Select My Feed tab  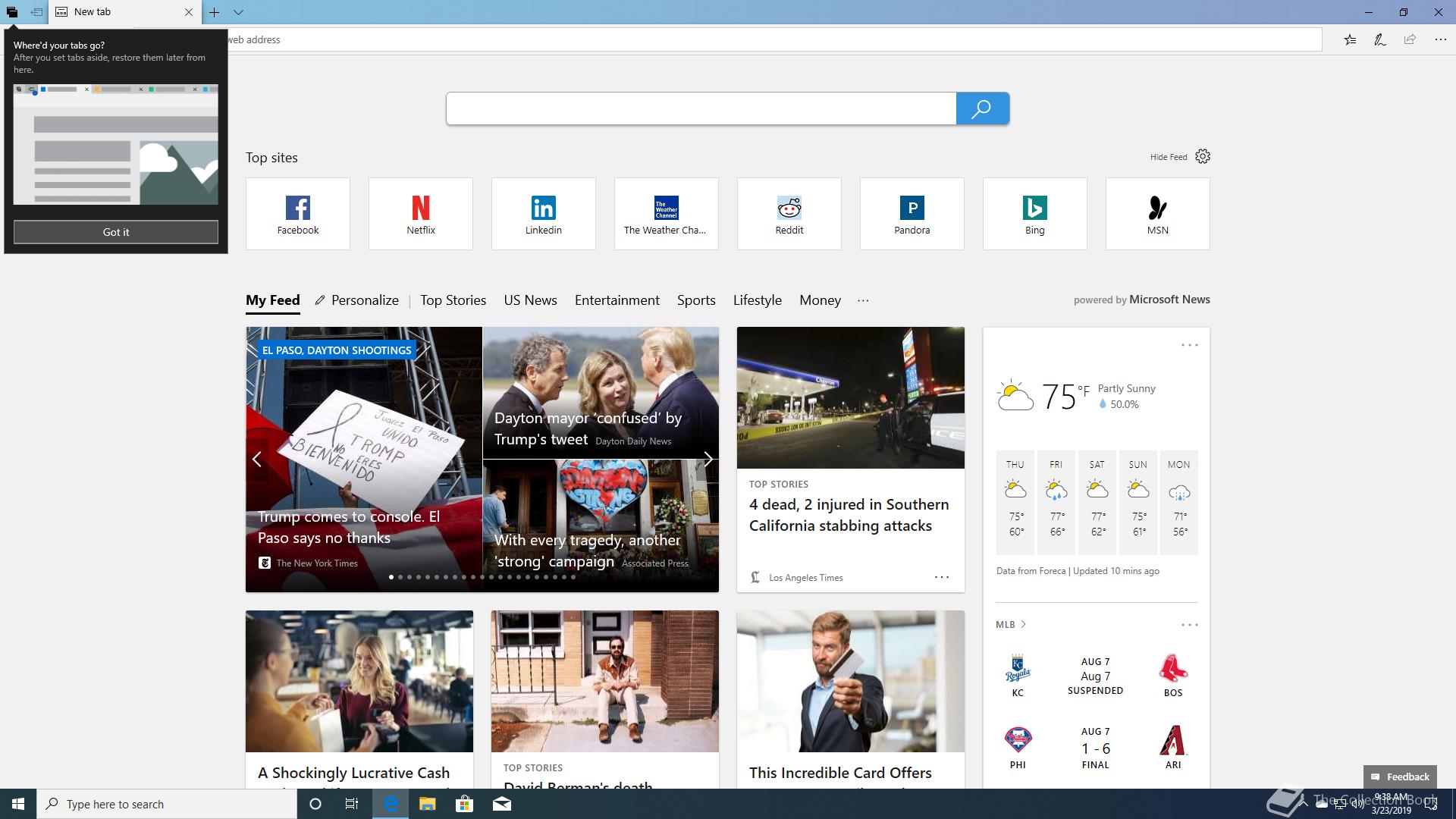click(x=273, y=300)
